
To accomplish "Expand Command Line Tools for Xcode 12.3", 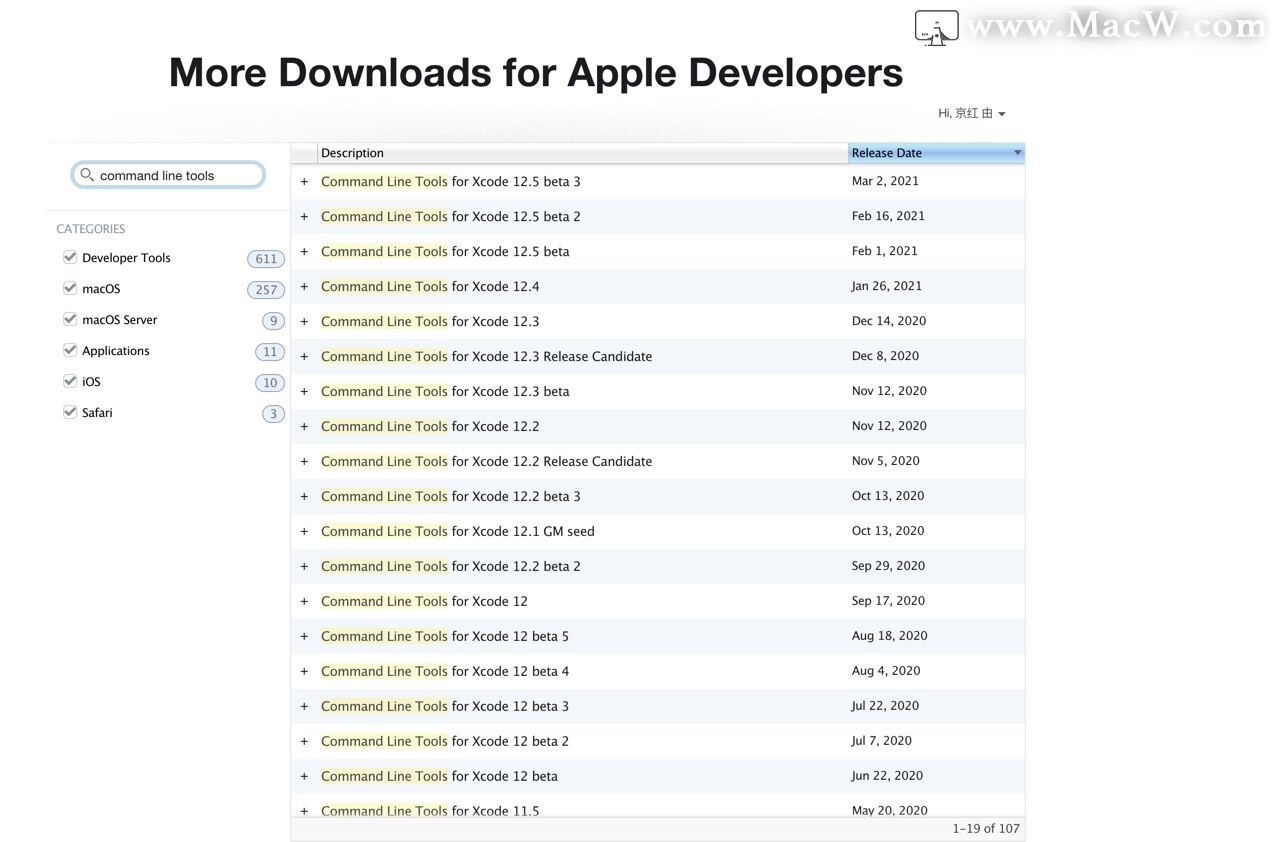I will (x=304, y=322).
